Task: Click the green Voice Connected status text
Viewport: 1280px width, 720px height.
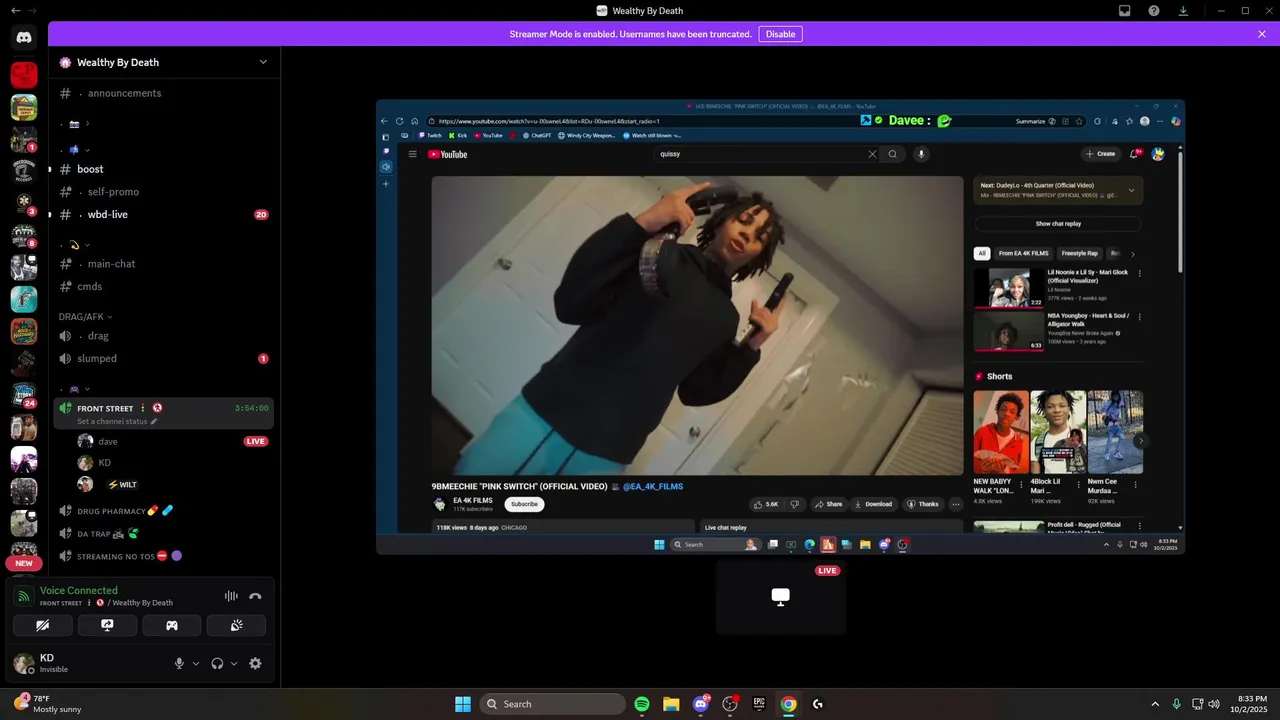Action: click(79, 590)
